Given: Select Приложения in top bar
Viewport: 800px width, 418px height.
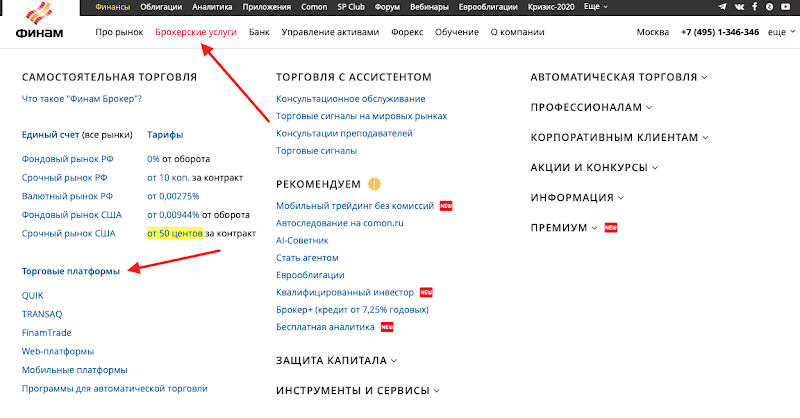Looking at the screenshot, I should pyautogui.click(x=267, y=7).
